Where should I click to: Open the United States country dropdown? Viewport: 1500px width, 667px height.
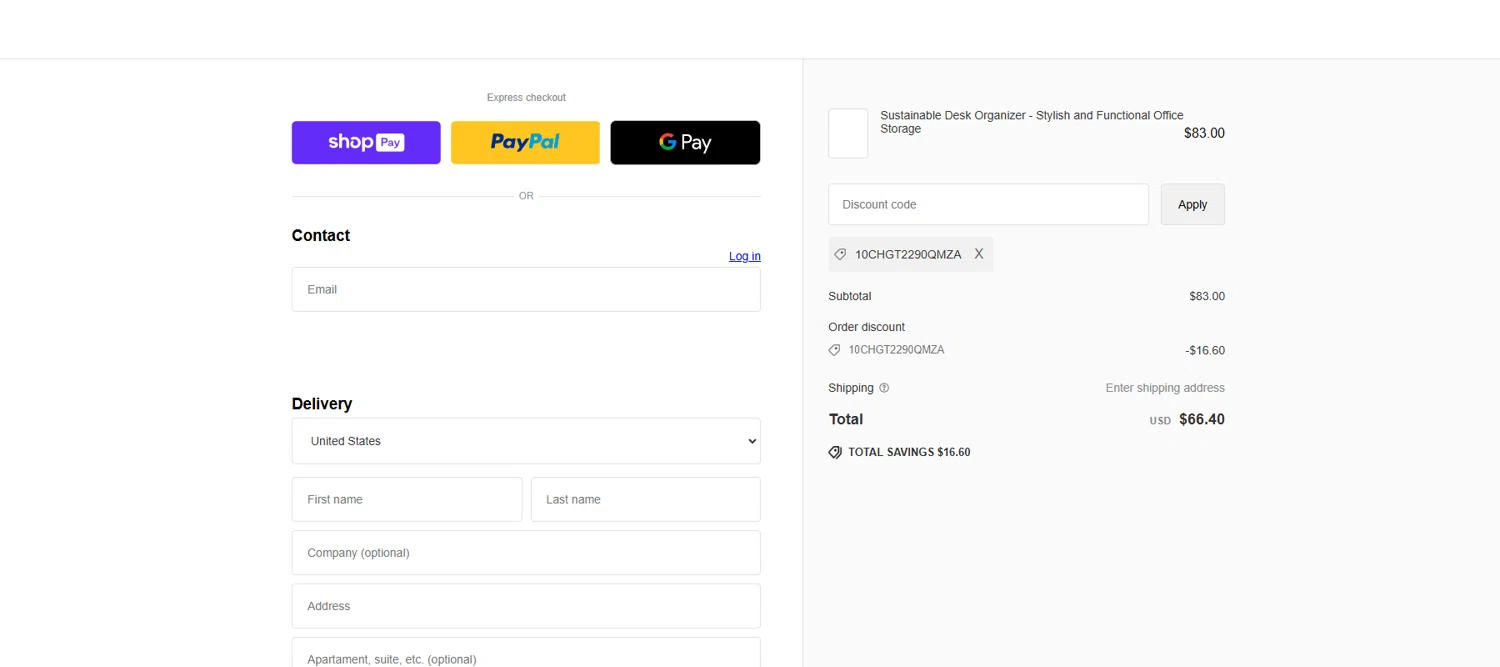tap(526, 441)
